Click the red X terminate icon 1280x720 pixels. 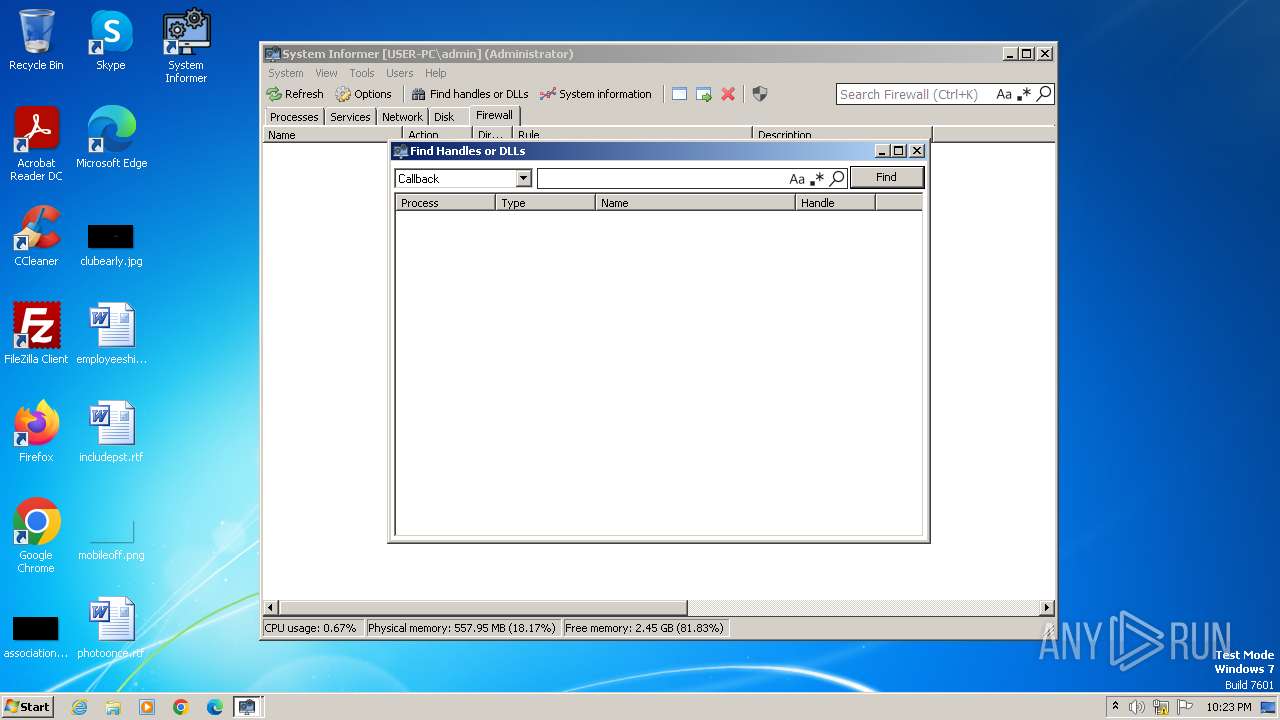pyautogui.click(x=728, y=94)
